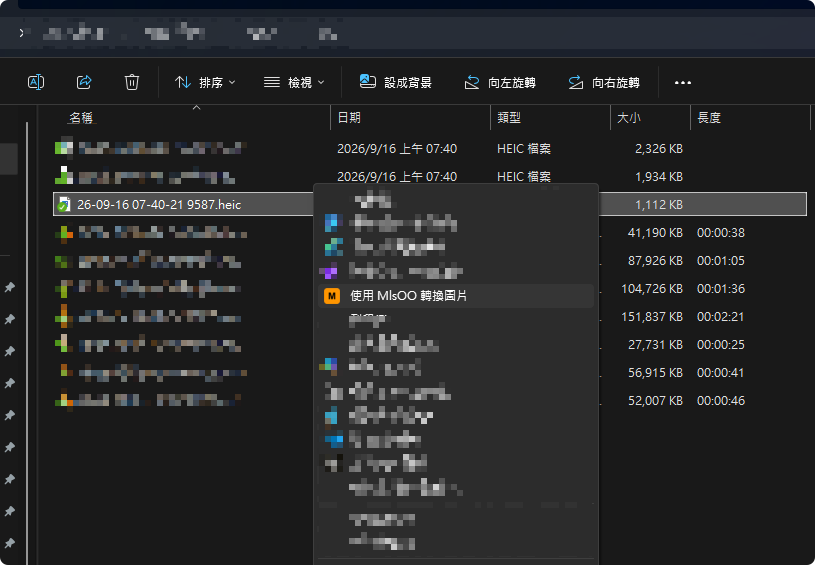This screenshot has width=815, height=565.
Task: Choose 使用 MlsOO 轉換圖片 in context menu
Action: click(455, 296)
